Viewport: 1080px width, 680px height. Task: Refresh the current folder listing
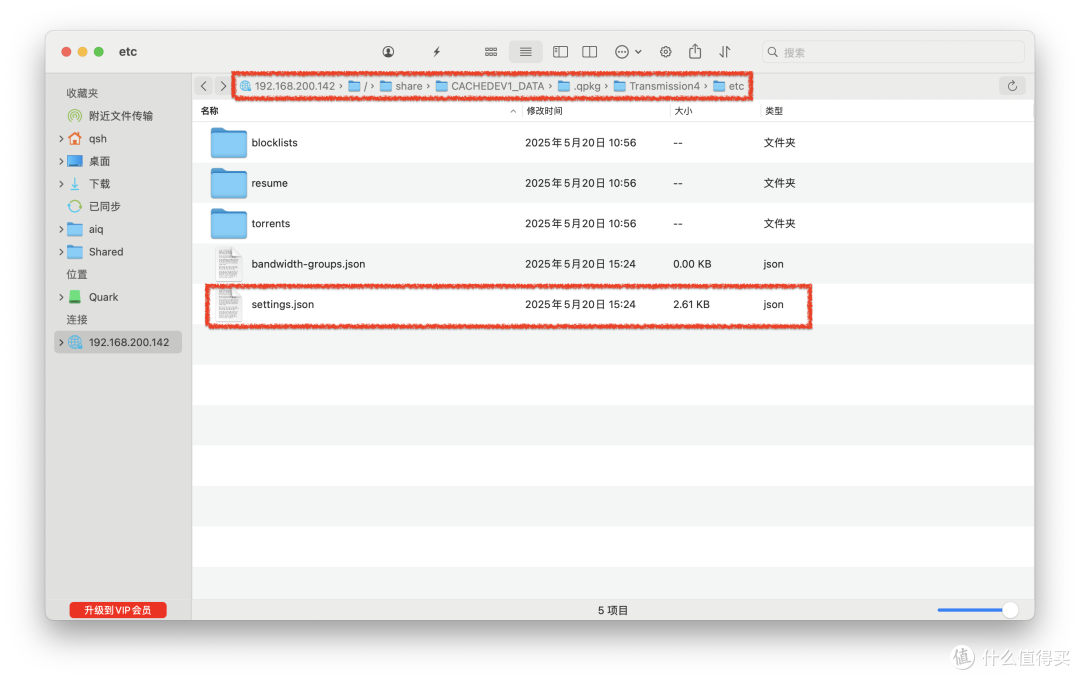click(1012, 86)
